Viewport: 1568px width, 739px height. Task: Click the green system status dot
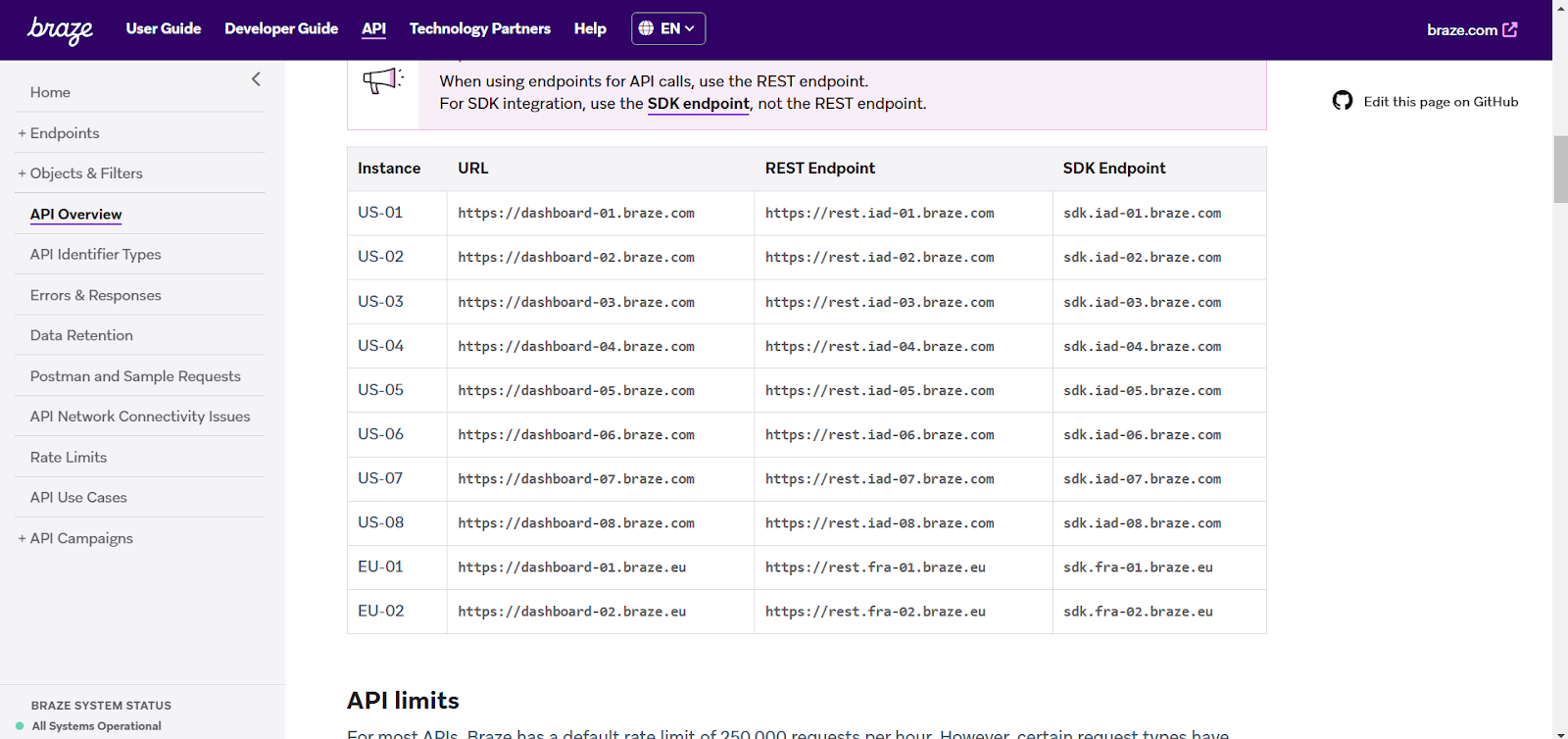pos(20,726)
